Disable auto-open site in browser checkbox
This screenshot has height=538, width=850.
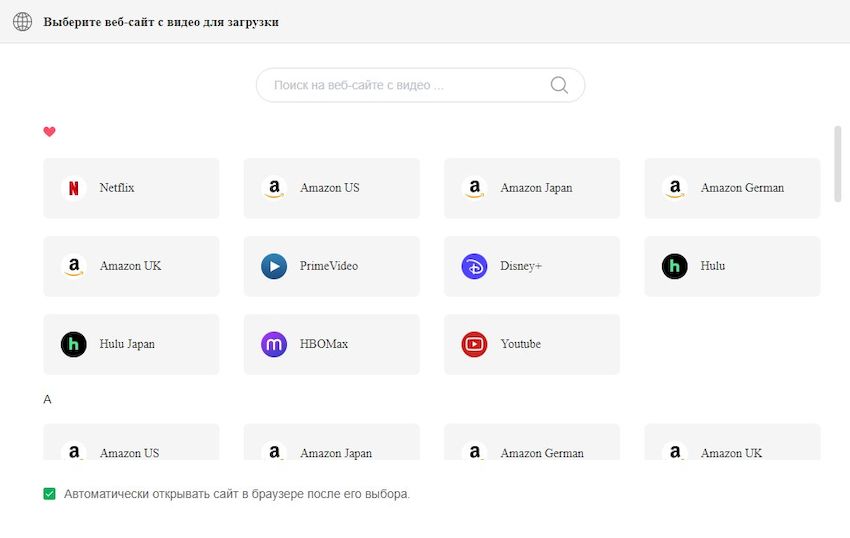(50, 494)
